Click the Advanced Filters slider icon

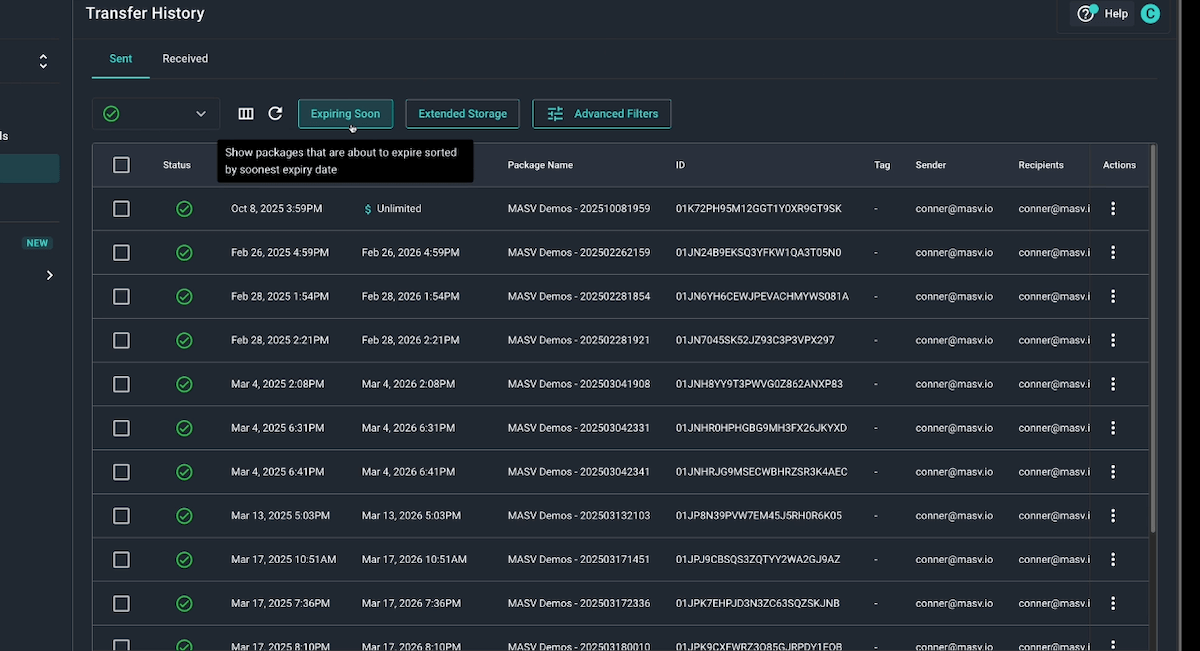click(x=554, y=113)
